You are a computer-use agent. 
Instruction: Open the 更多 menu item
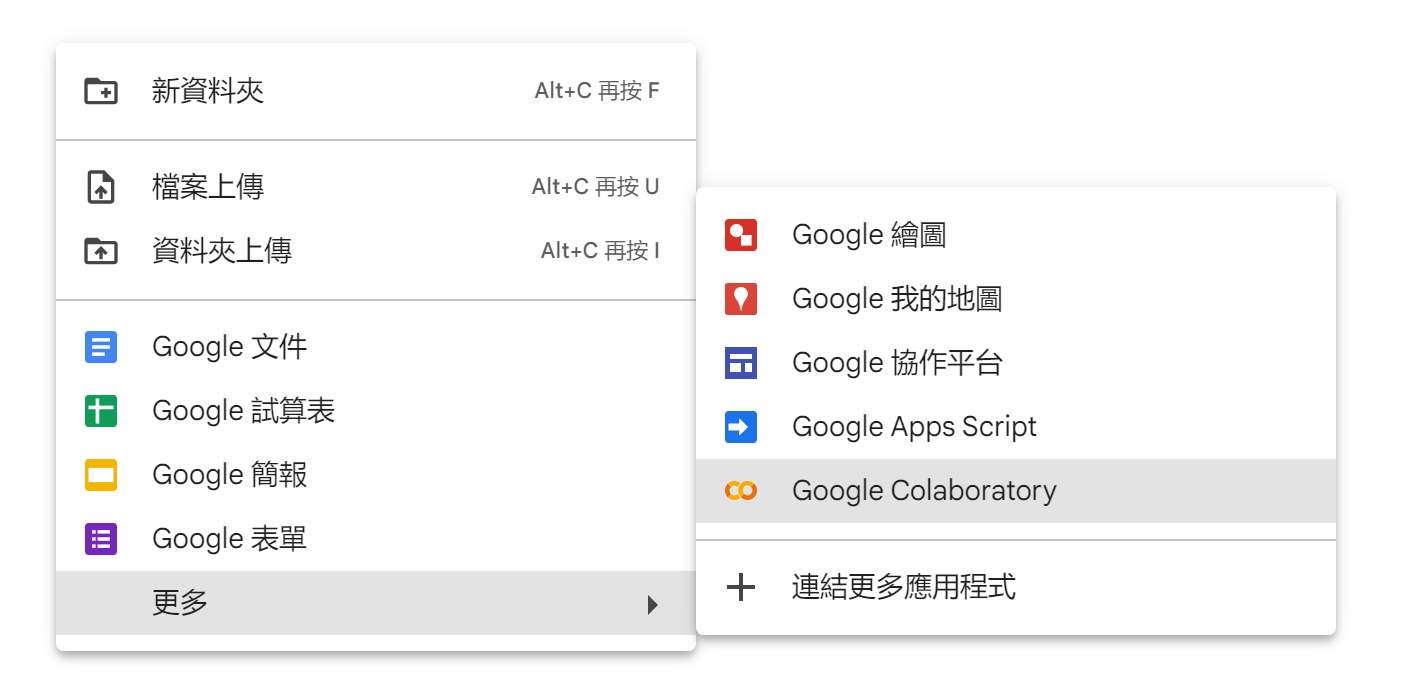click(x=376, y=603)
